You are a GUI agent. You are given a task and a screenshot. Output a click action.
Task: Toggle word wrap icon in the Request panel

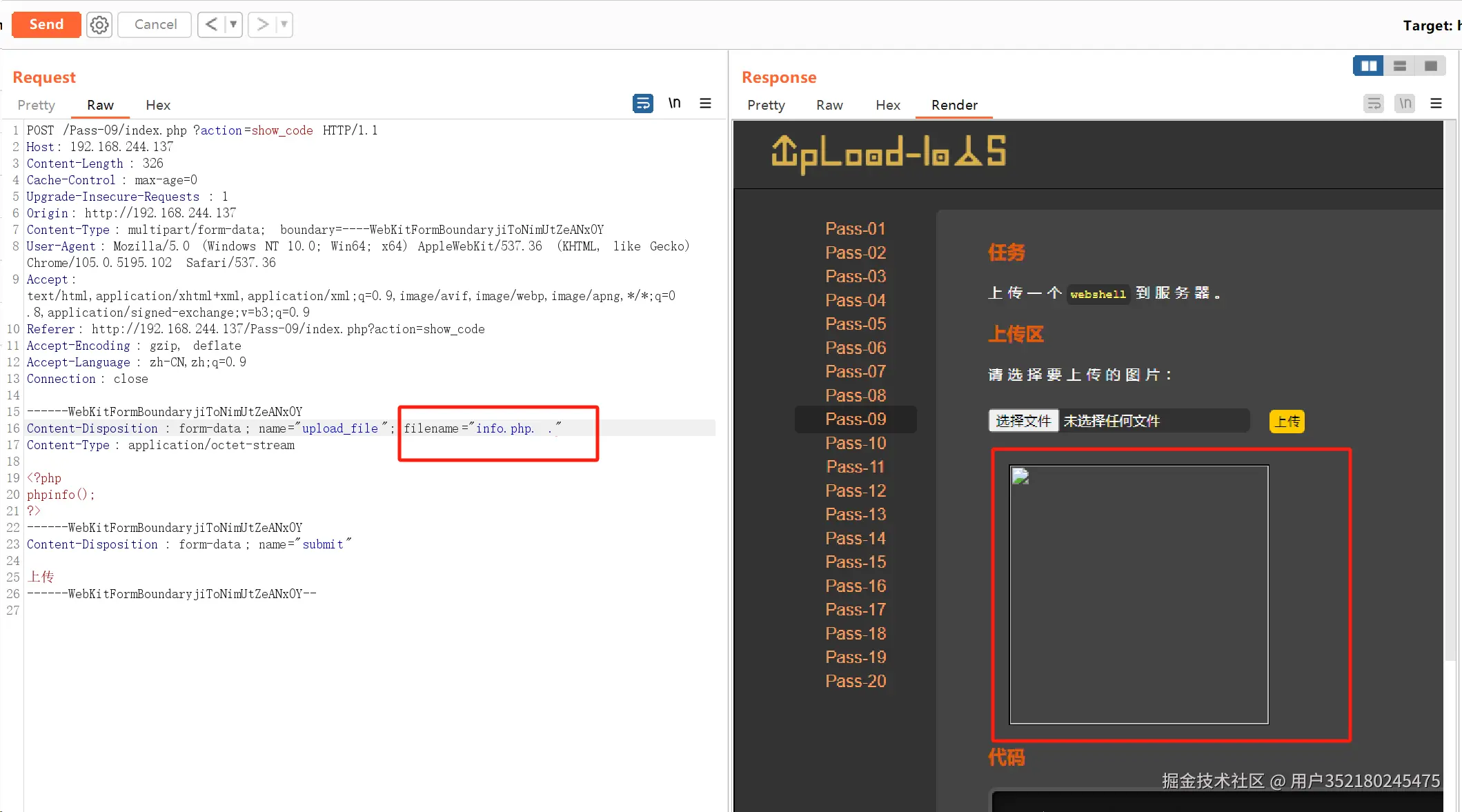tap(642, 103)
